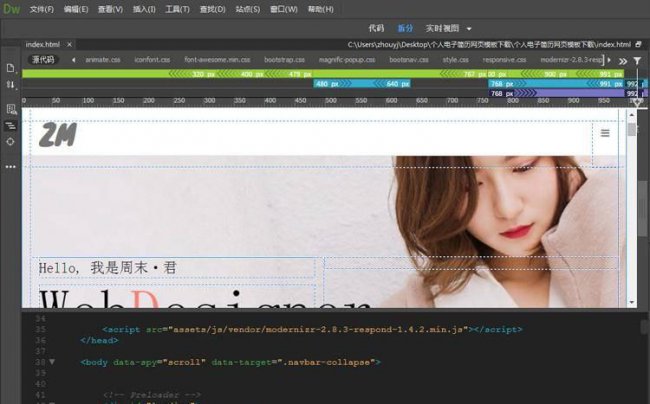Open the 站点(S) menu
This screenshot has width=650, height=404.
[x=248, y=9]
